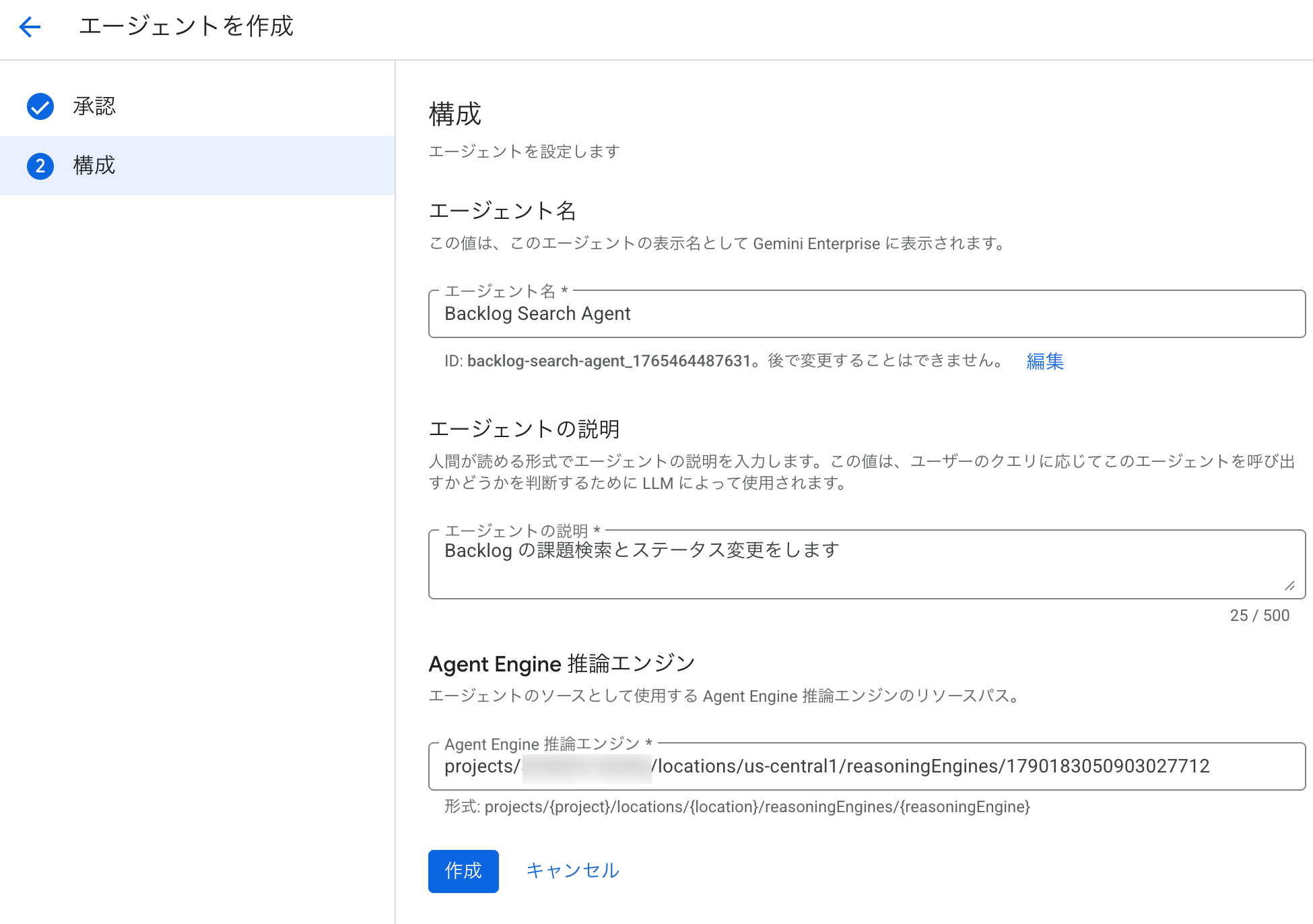The width and height of the screenshot is (1313, 924).
Task: Click the 25 / 500 character counter
Action: [1259, 616]
